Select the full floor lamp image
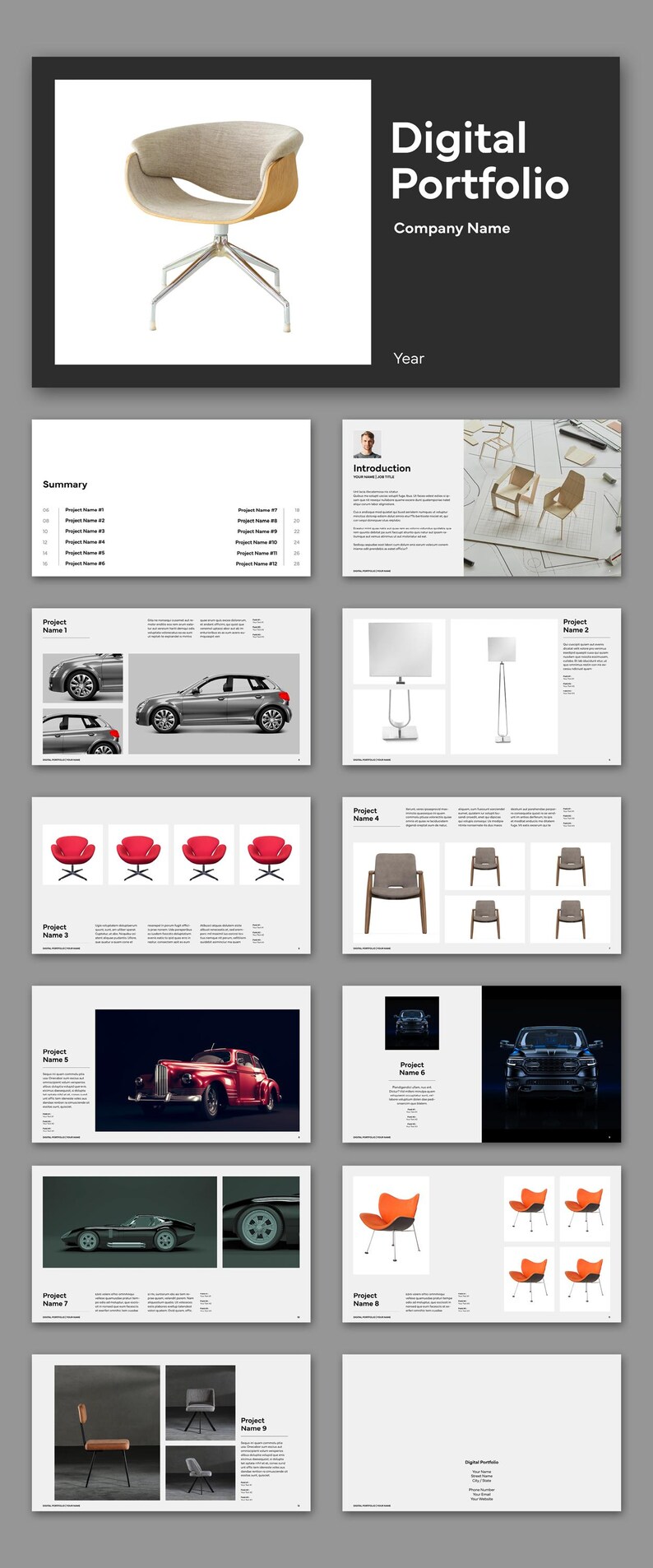653x1568 pixels. pos(504,686)
